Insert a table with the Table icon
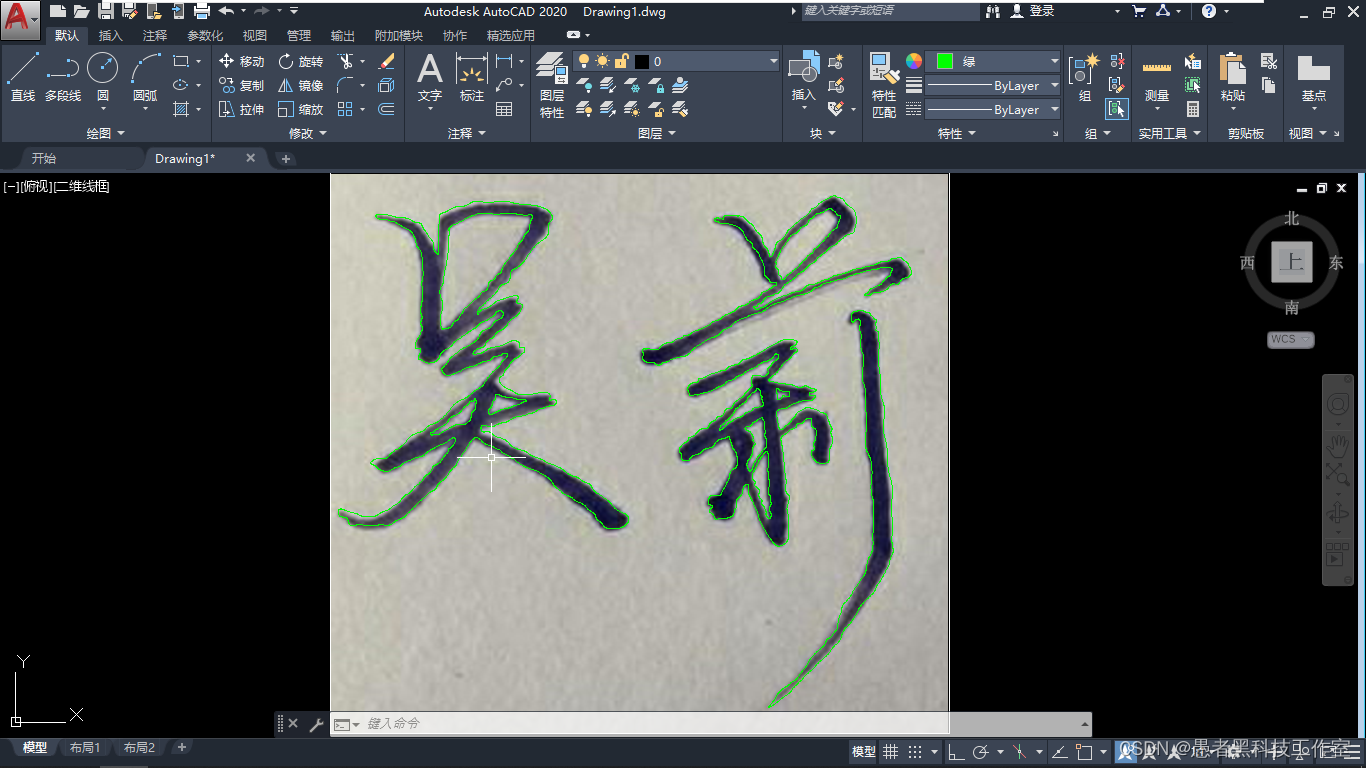Screen dimensions: 1366x768 pos(504,109)
